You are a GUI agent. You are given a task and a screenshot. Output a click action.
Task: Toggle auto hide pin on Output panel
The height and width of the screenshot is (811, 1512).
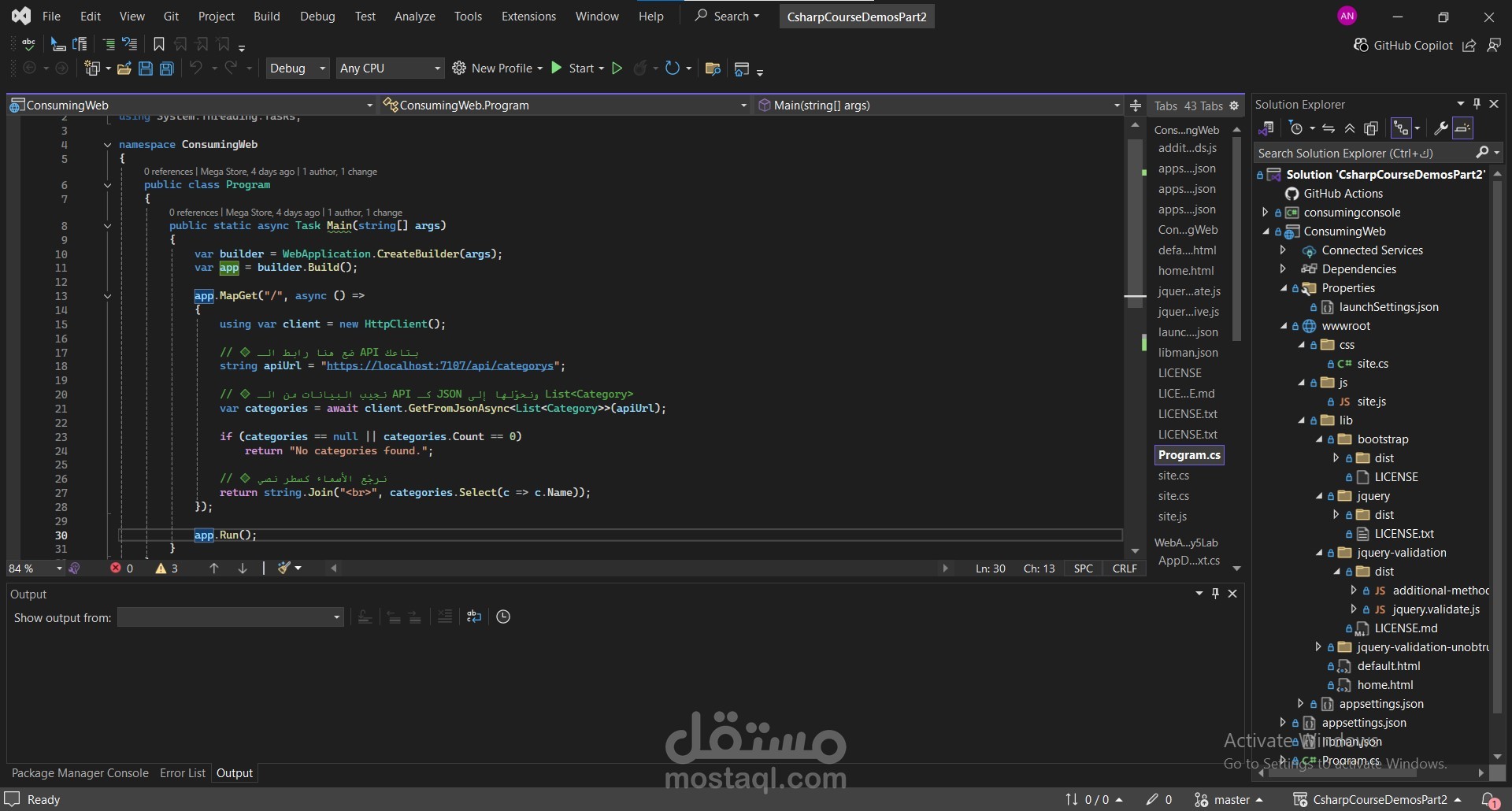(x=1216, y=594)
